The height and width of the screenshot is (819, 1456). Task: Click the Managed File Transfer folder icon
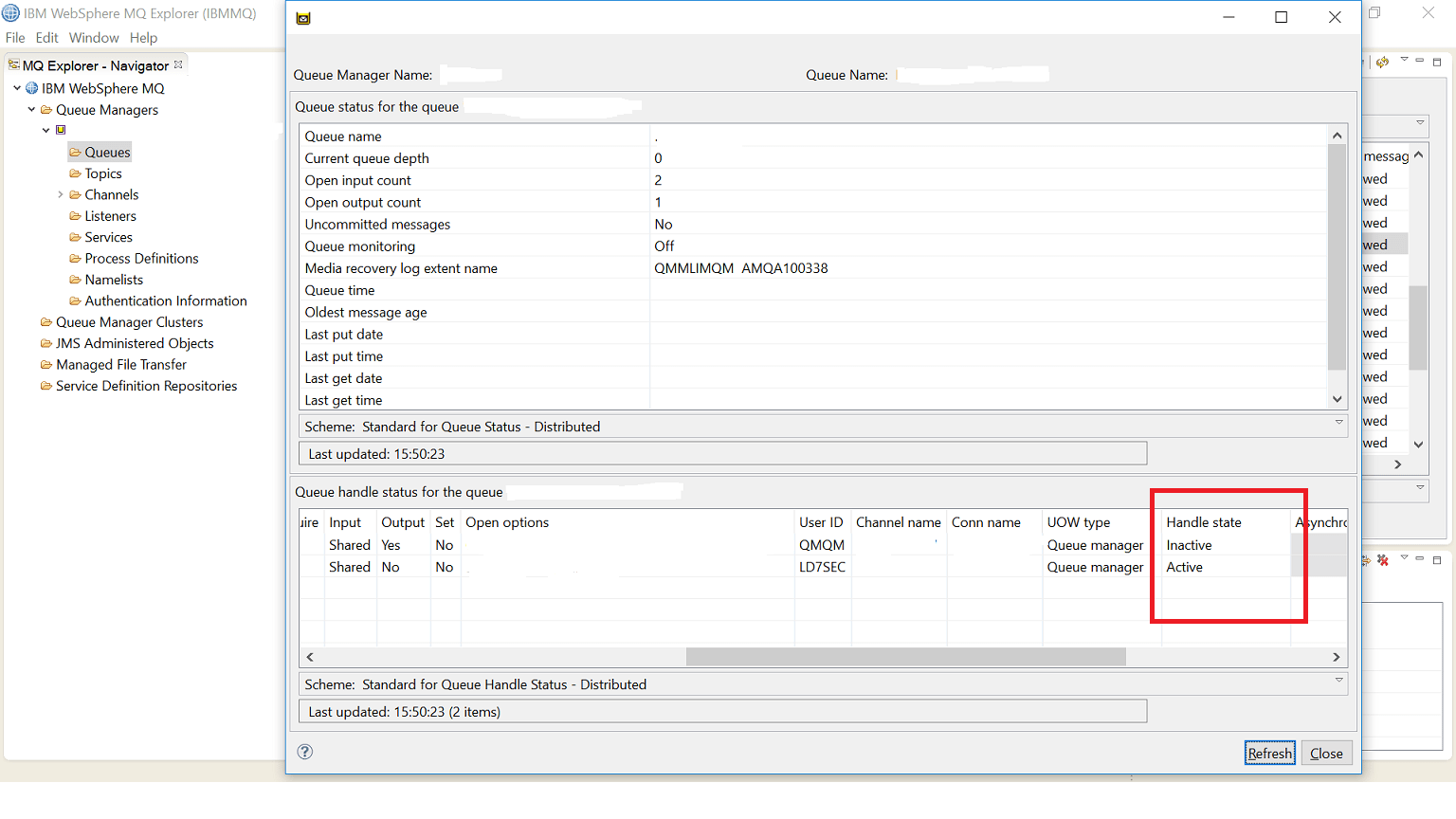click(x=45, y=364)
